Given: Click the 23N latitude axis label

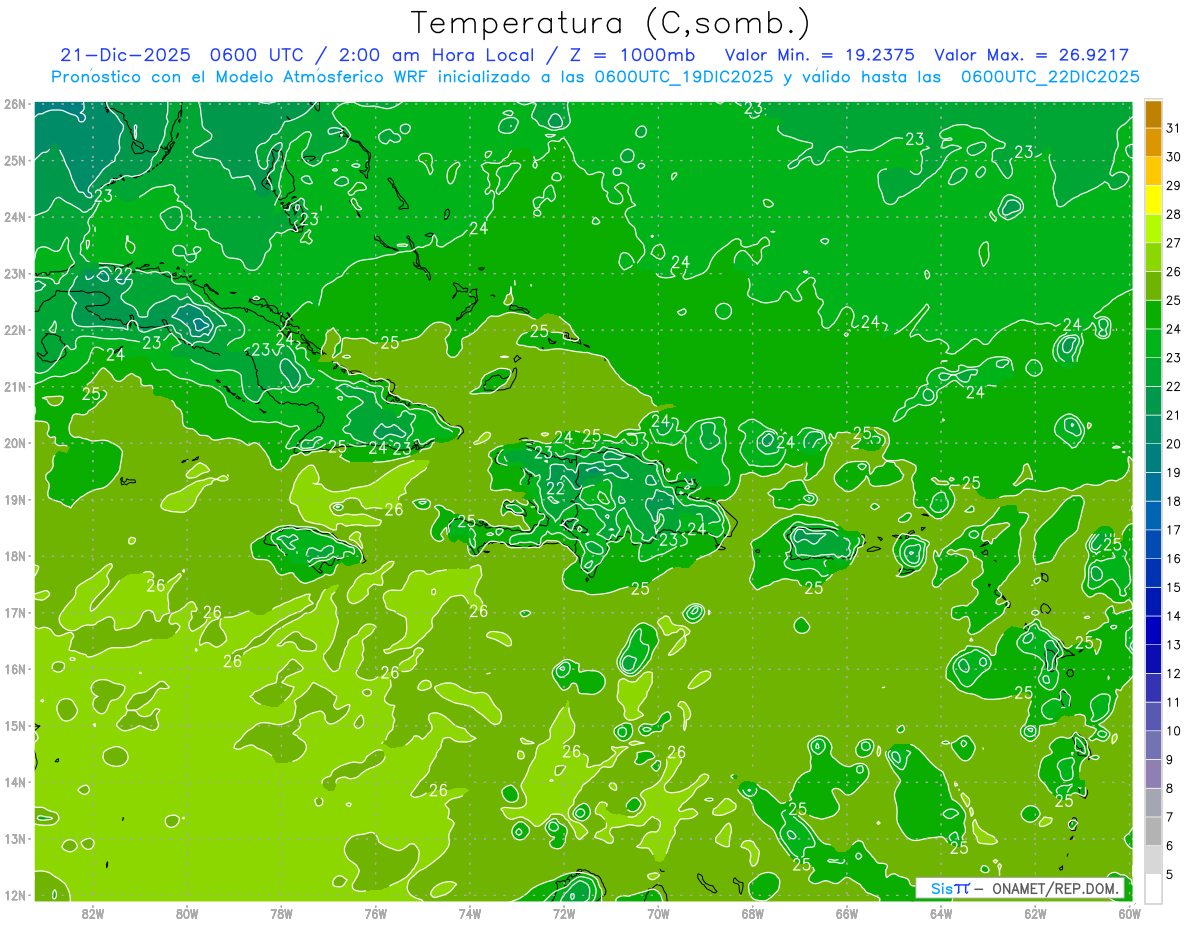Looking at the screenshot, I should click(x=14, y=273).
